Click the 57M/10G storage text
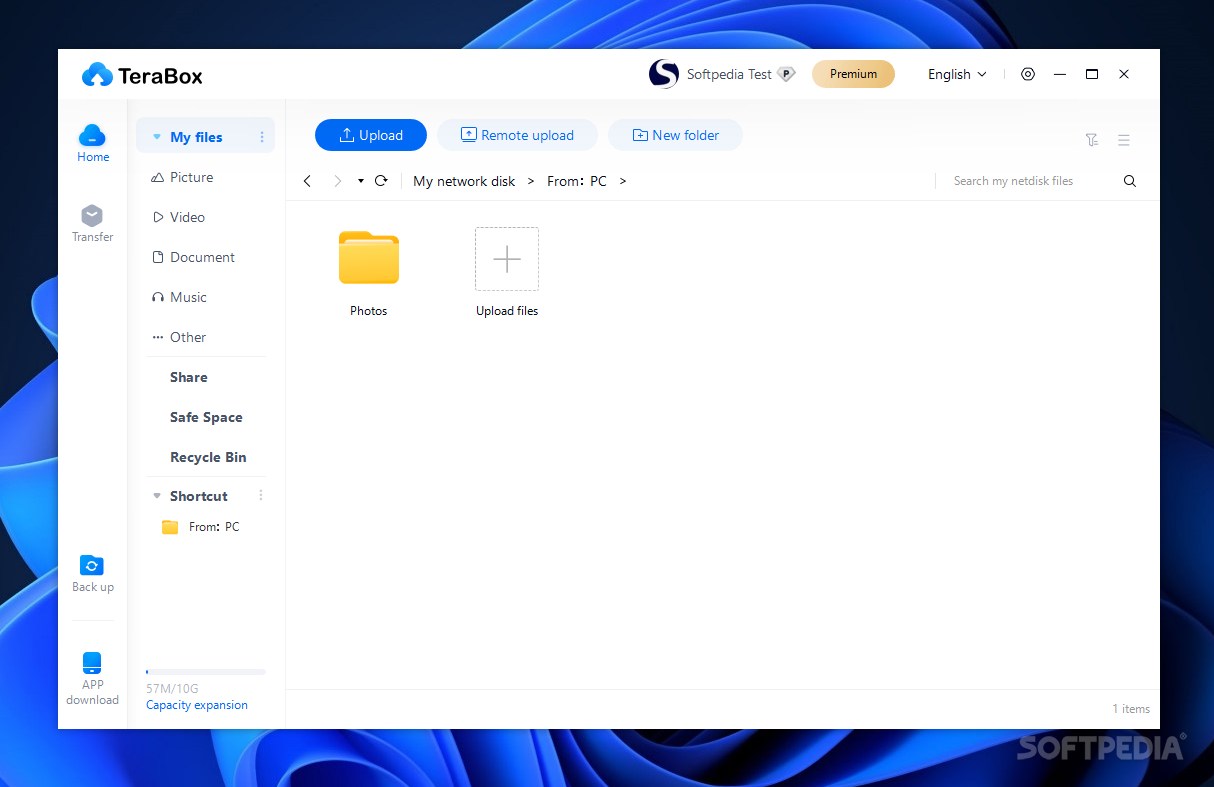Screen dimensions: 1214x787 (x=172, y=689)
